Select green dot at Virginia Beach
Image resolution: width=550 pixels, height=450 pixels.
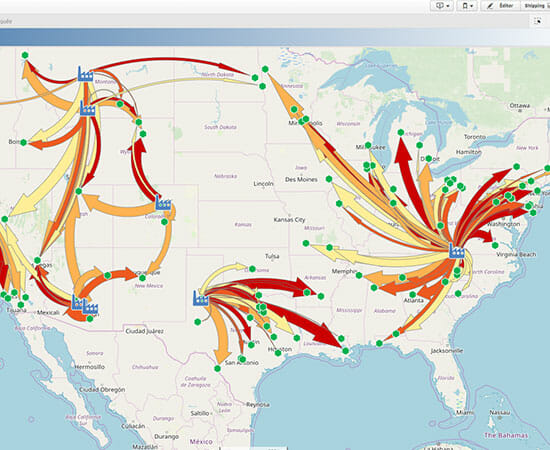click(495, 245)
